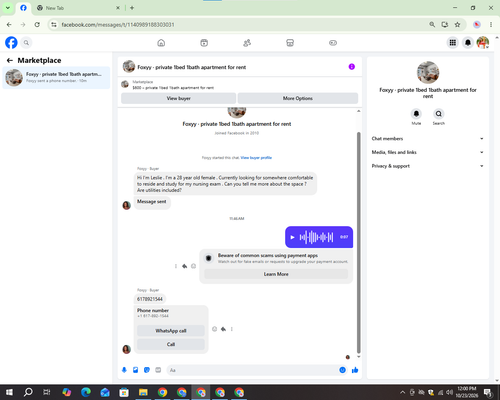500x400 pixels.
Task: Click the address bar URL
Action: tap(118, 25)
